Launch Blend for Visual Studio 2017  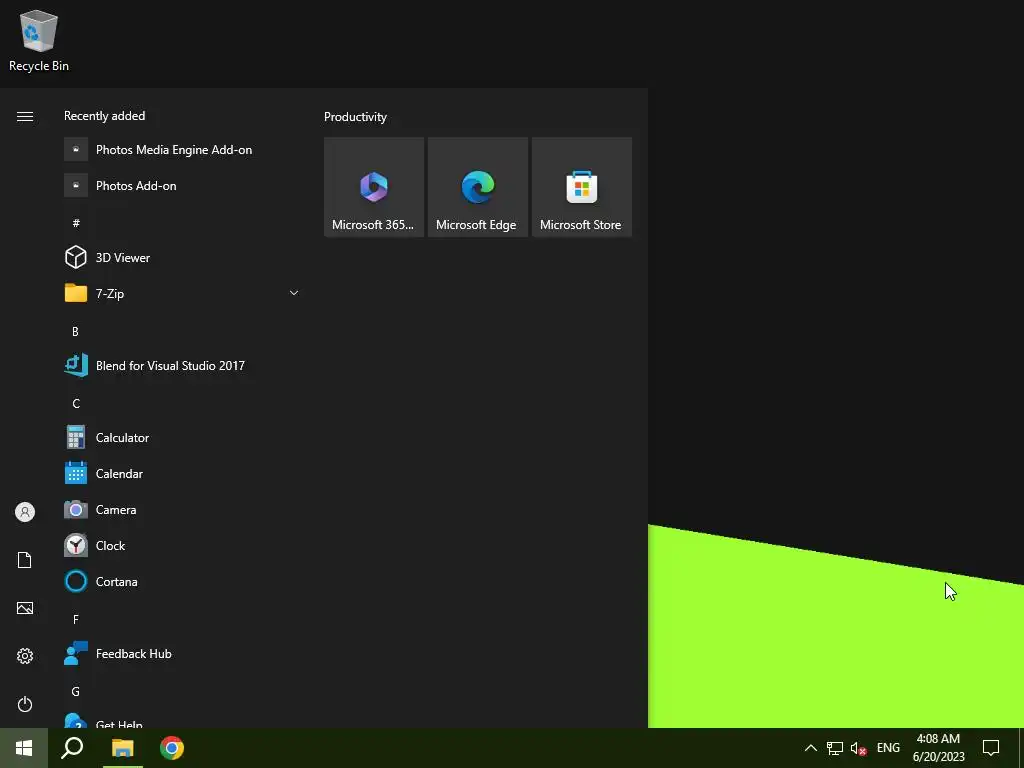click(181, 366)
